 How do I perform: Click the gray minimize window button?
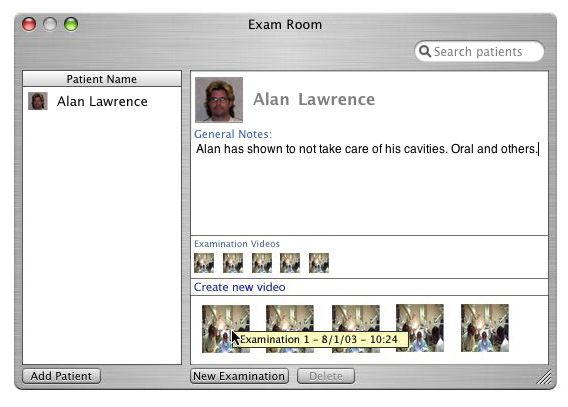50,24
